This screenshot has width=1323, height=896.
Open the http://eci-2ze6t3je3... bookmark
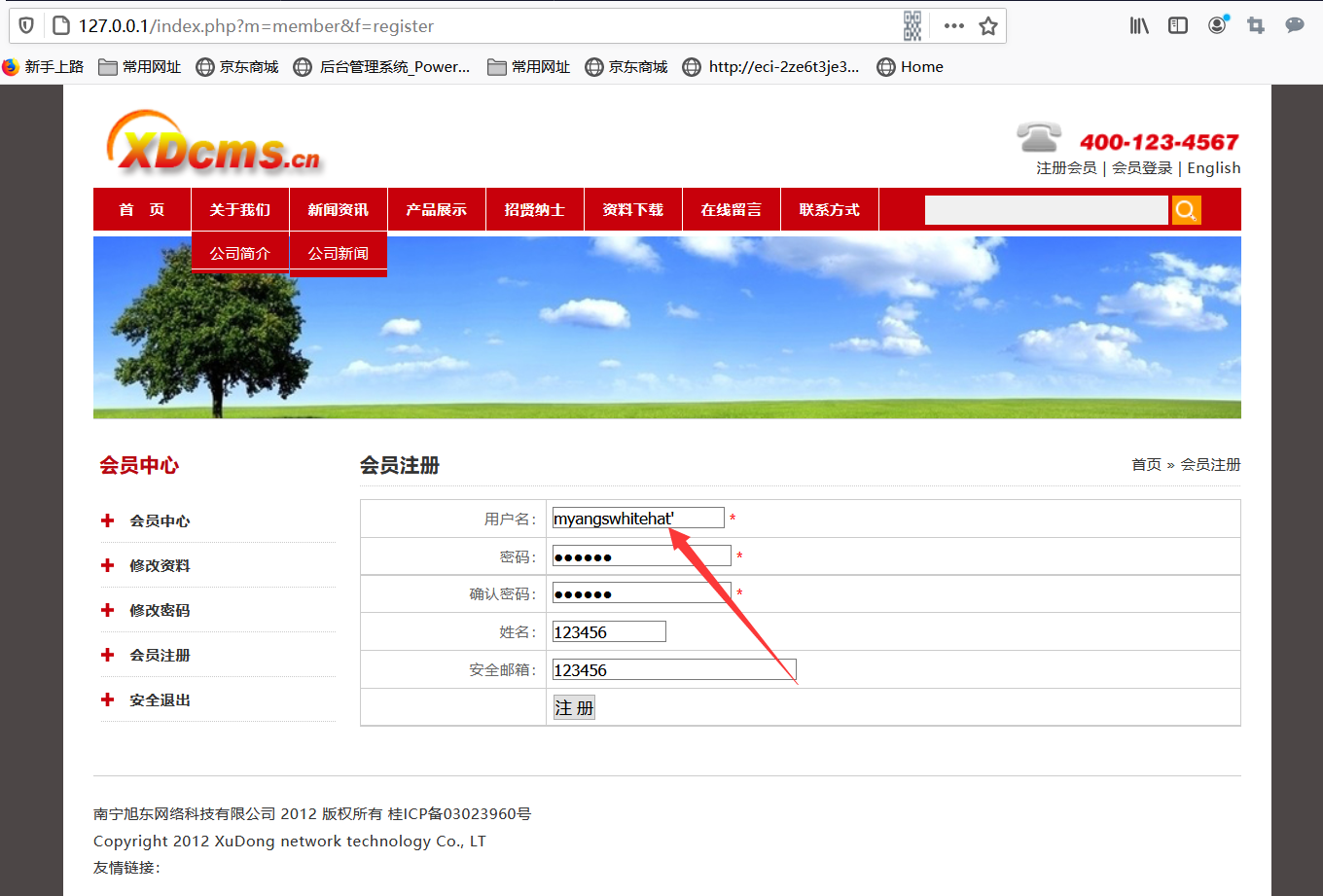point(771,67)
